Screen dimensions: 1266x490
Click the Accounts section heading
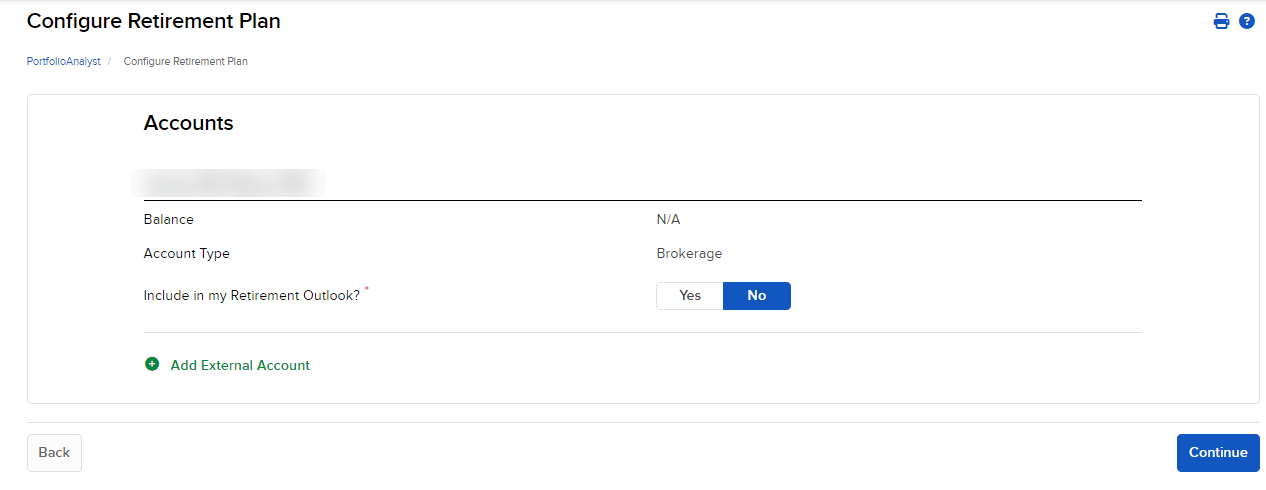click(188, 123)
